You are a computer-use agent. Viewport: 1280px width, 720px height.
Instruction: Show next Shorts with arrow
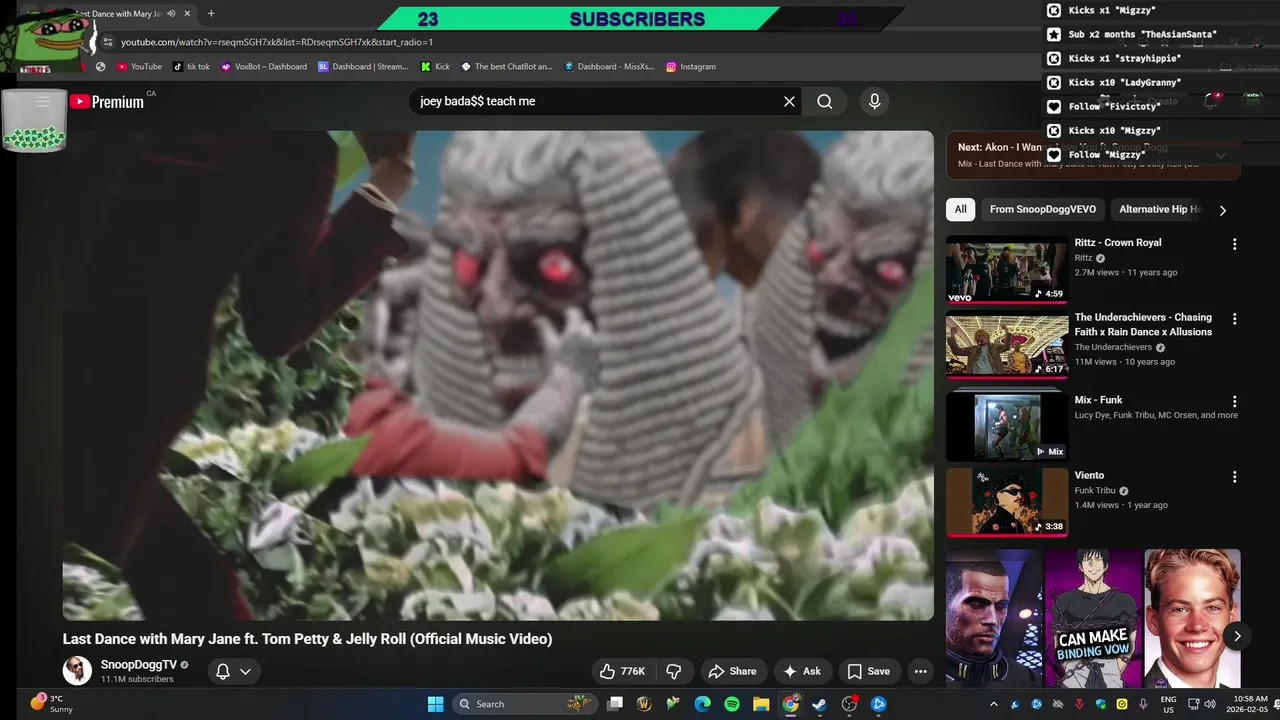point(1237,636)
